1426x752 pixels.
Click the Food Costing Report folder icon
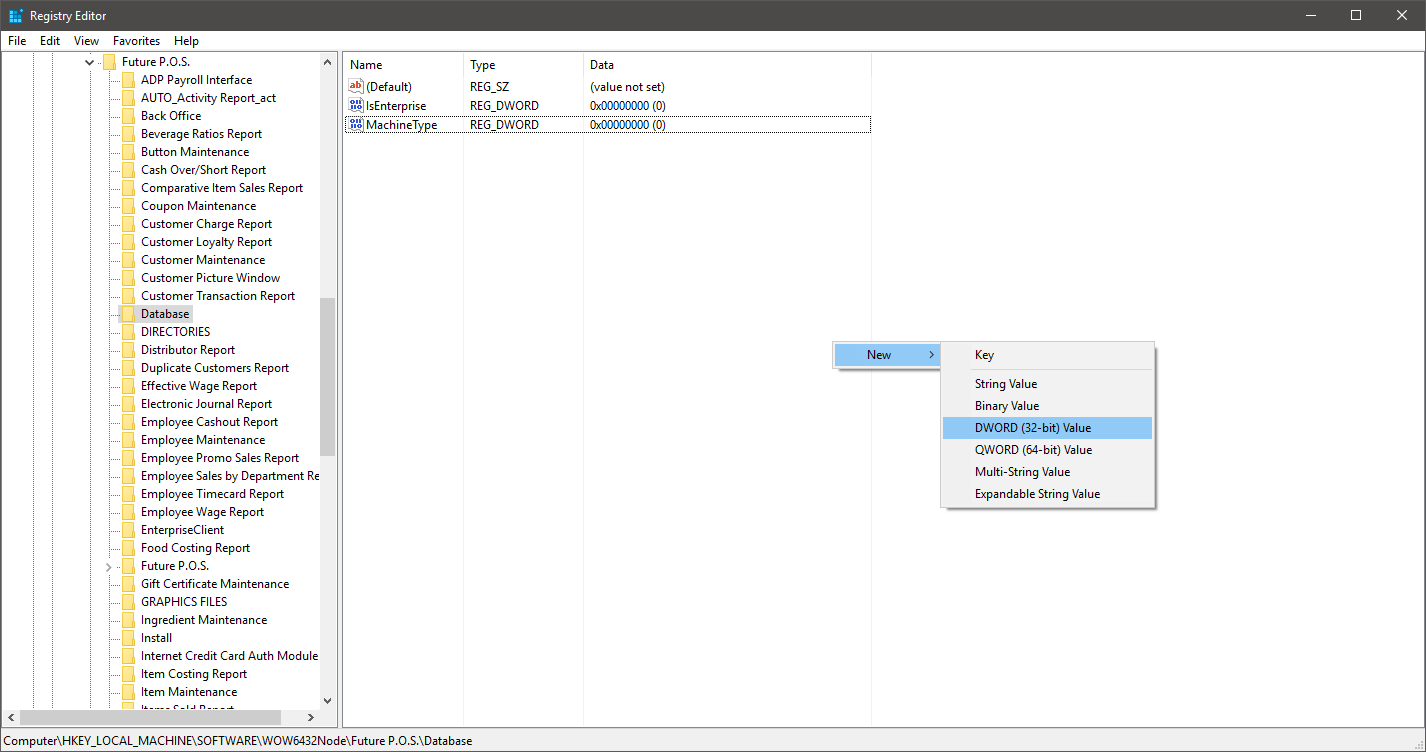click(x=128, y=548)
